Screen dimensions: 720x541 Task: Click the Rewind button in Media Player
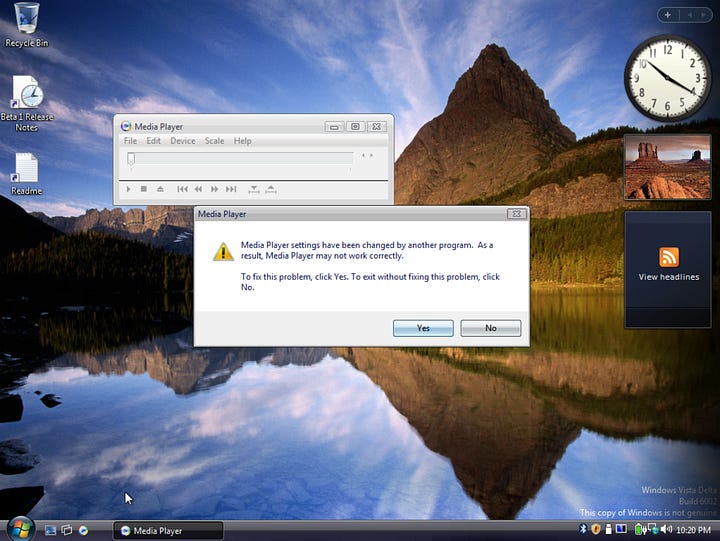pos(198,189)
